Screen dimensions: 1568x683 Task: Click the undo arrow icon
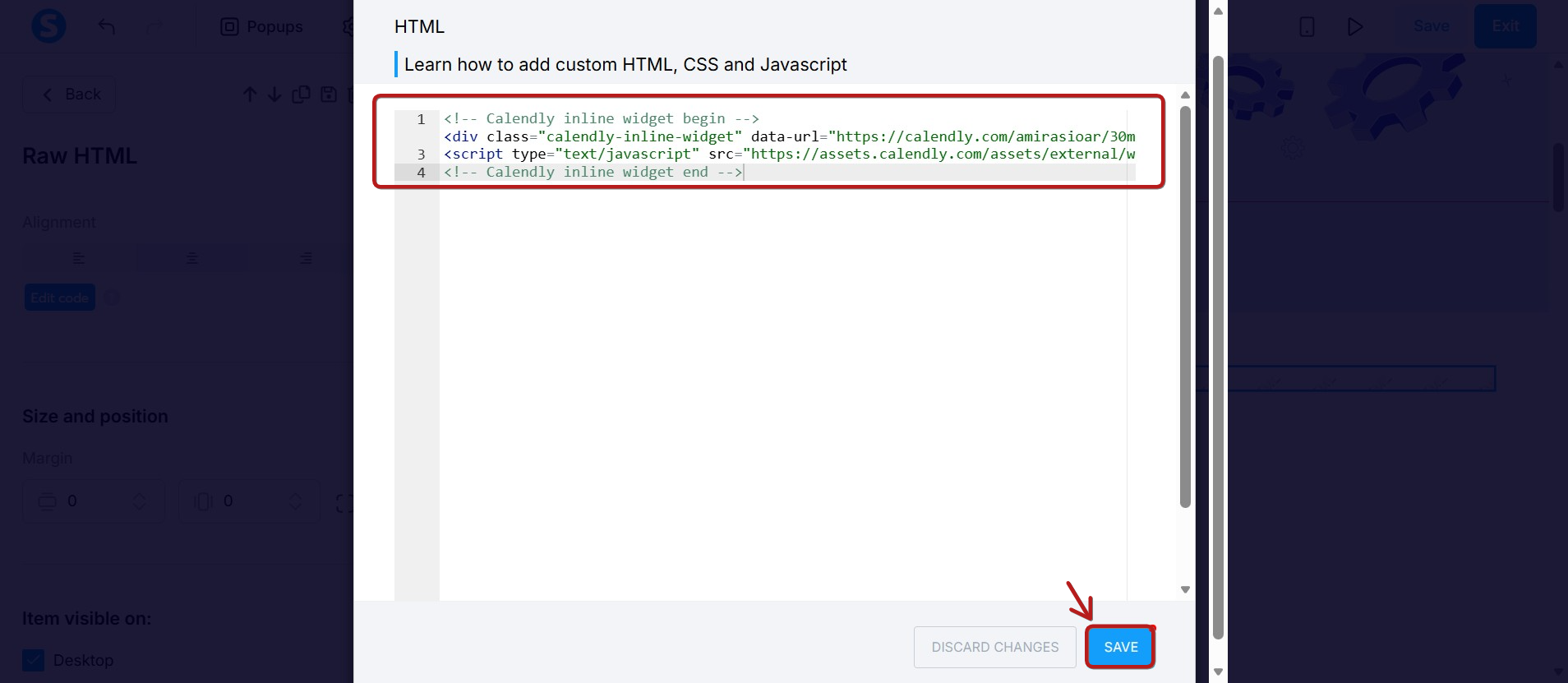pyautogui.click(x=107, y=26)
